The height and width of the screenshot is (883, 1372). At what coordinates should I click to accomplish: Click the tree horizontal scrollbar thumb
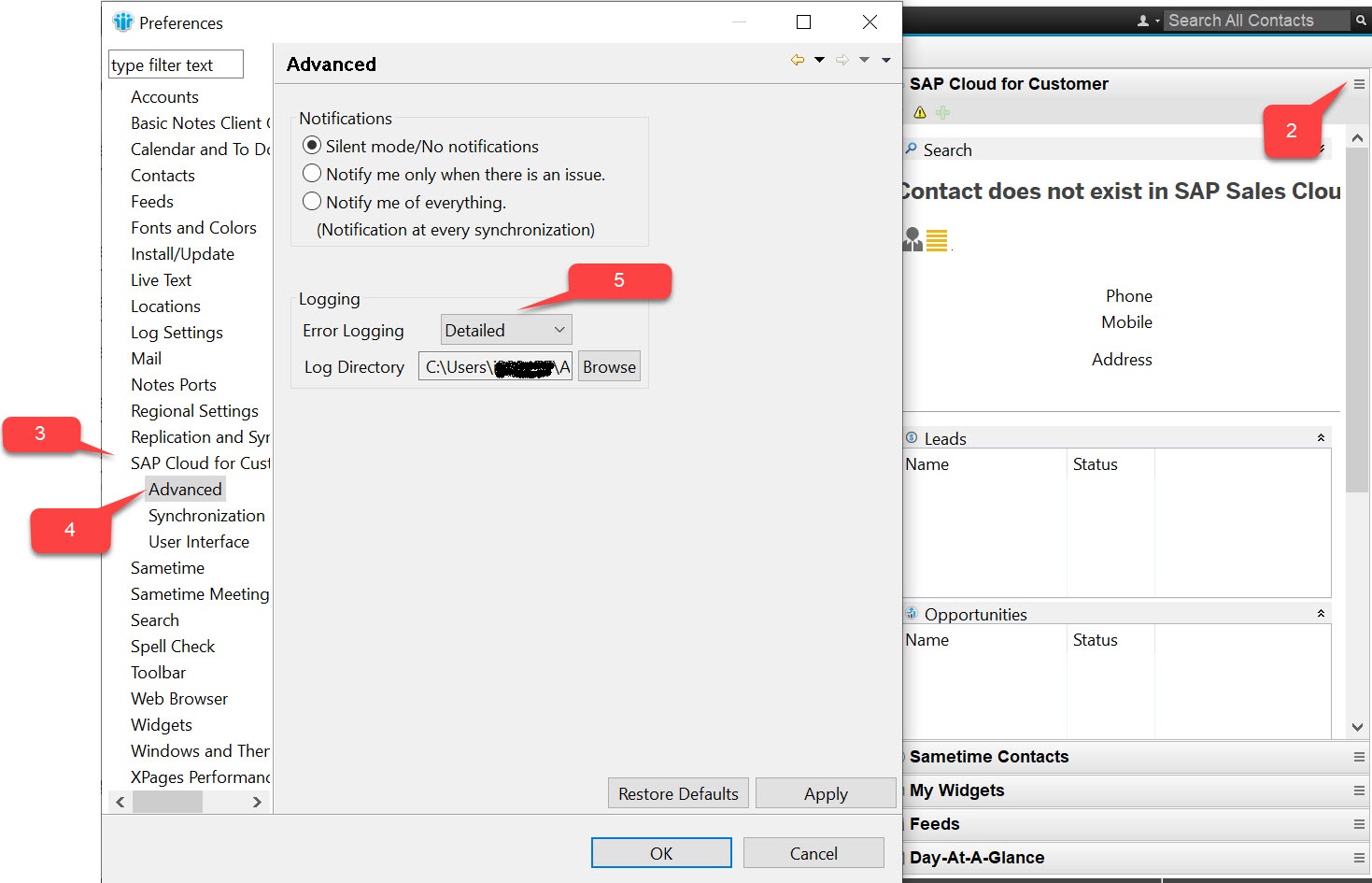167,802
